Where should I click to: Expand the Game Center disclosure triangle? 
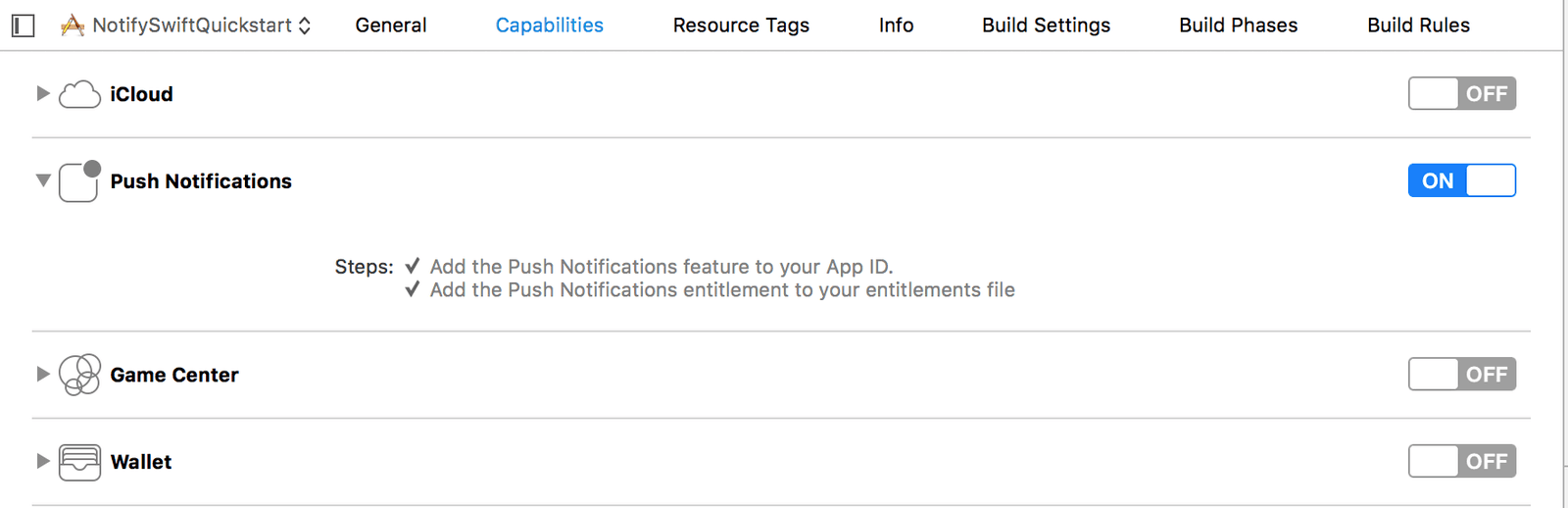coord(42,375)
